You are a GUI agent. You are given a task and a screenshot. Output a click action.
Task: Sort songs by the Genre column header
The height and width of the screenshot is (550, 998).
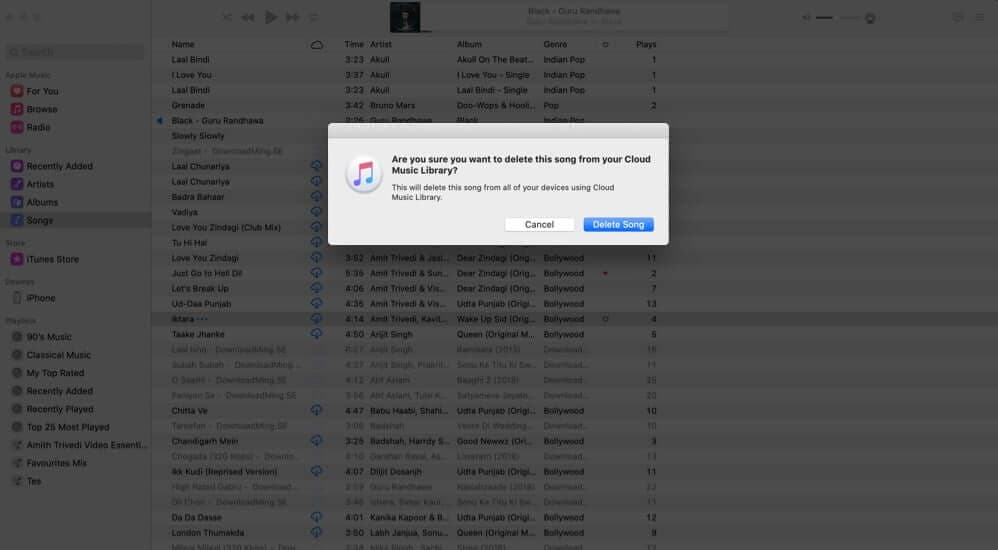point(555,45)
